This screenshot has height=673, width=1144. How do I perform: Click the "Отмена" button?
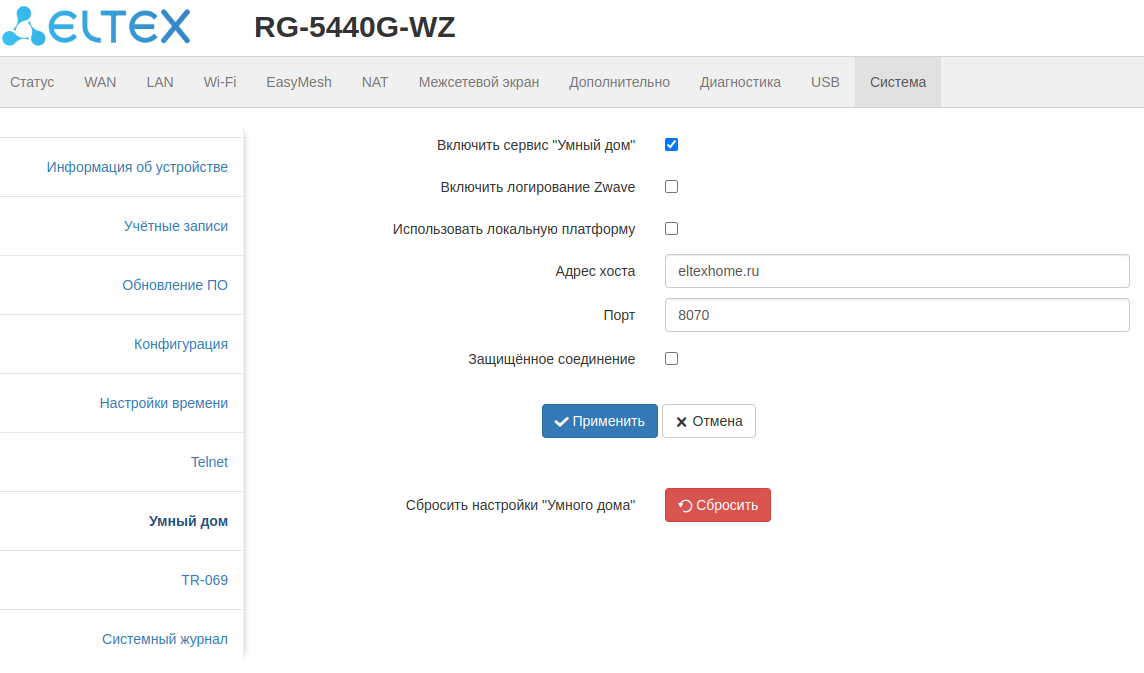point(709,421)
